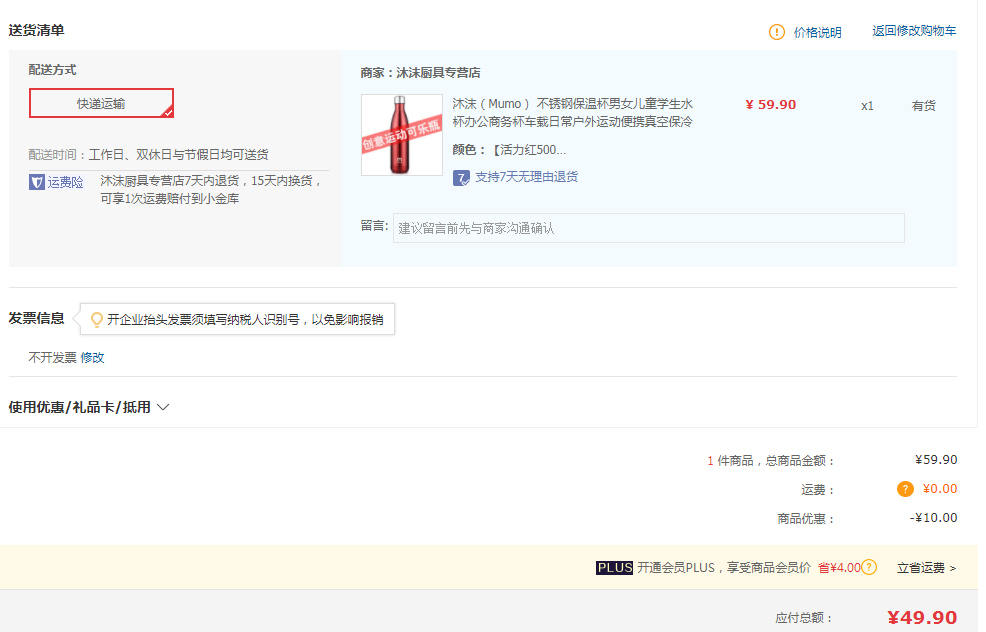Click the delivery time text 工作日、双休日与节假日均可送货
Image resolution: width=986 pixels, height=632 pixels.
click(x=179, y=155)
